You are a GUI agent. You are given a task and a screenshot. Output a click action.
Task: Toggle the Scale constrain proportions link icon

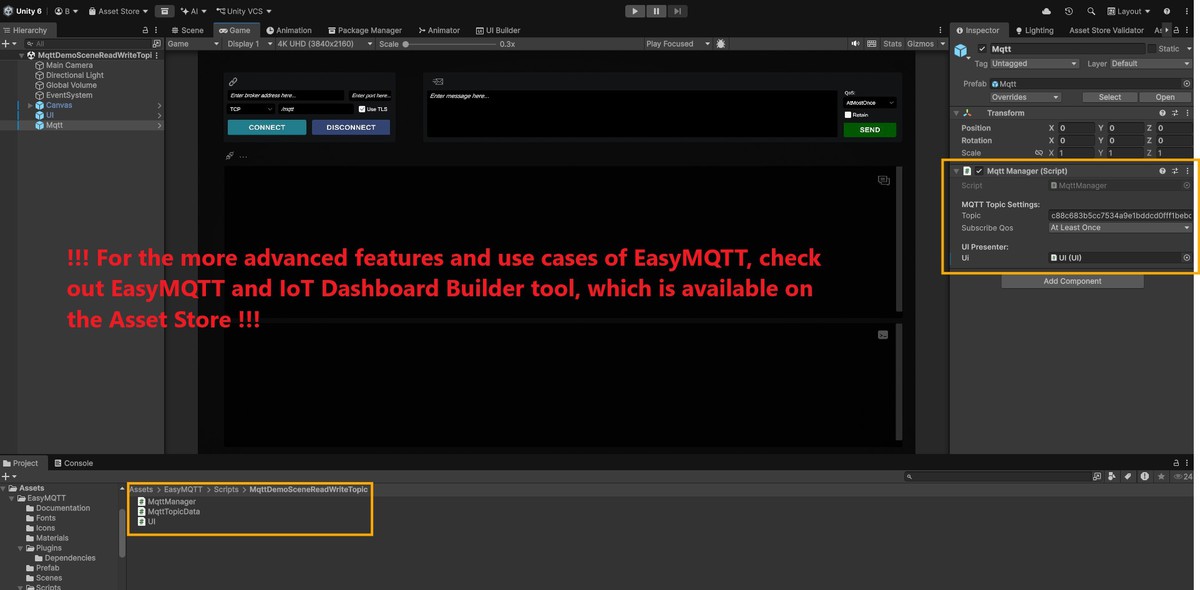[x=1038, y=153]
